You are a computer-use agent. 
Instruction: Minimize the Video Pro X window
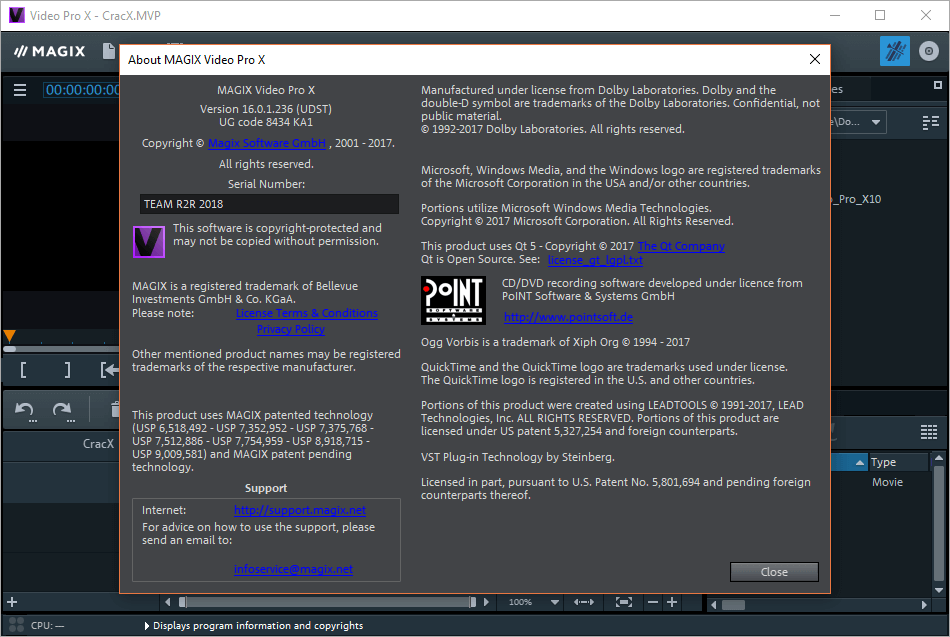[835, 15]
